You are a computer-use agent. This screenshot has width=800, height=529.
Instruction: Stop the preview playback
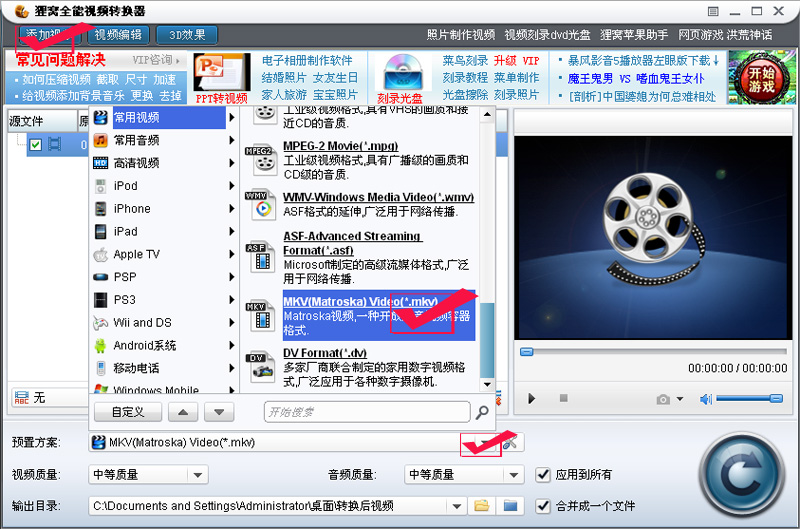point(563,398)
